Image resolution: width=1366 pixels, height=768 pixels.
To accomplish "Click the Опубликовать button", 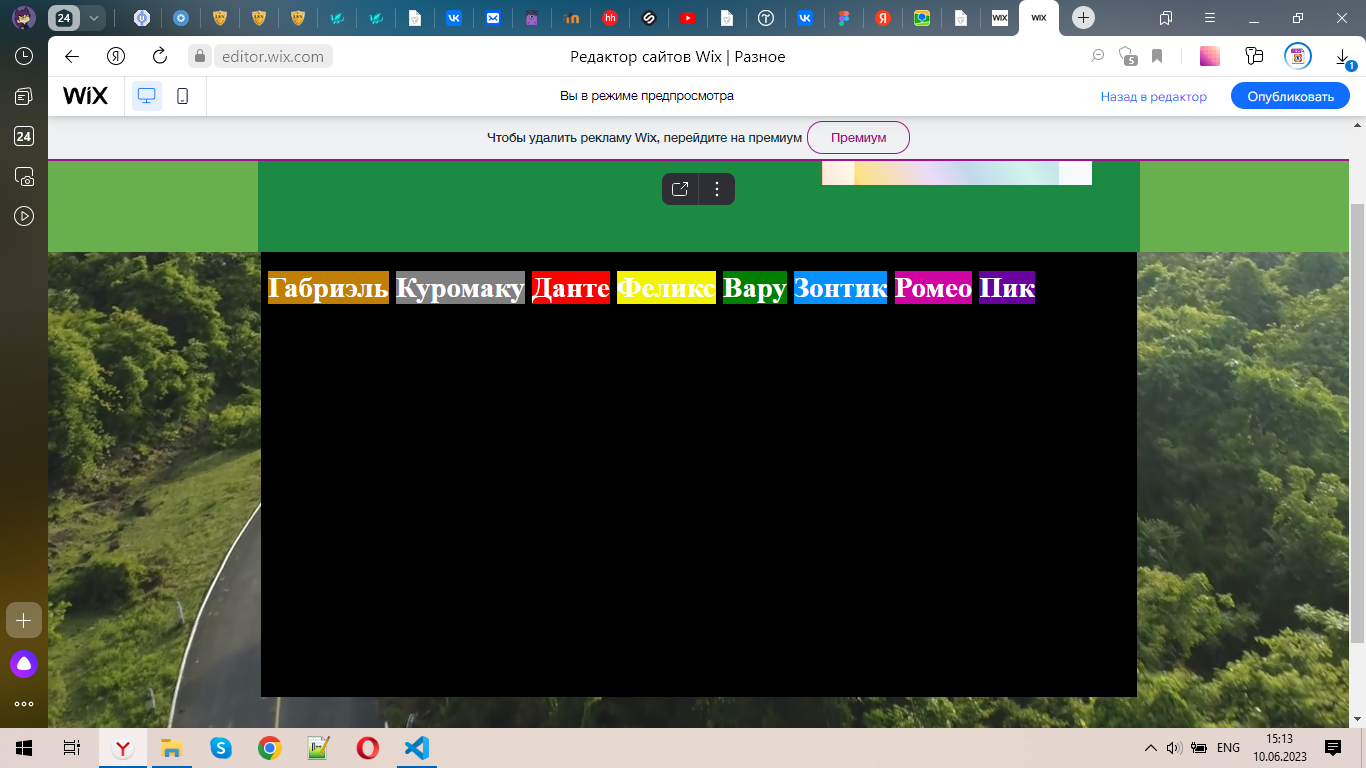I will 1290,96.
